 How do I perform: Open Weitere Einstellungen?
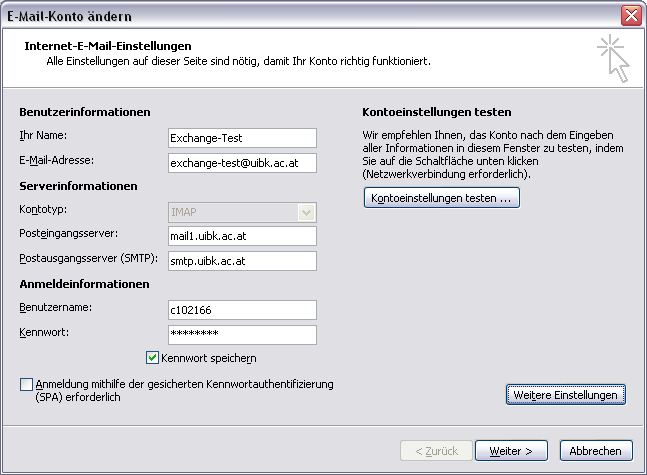[566, 395]
